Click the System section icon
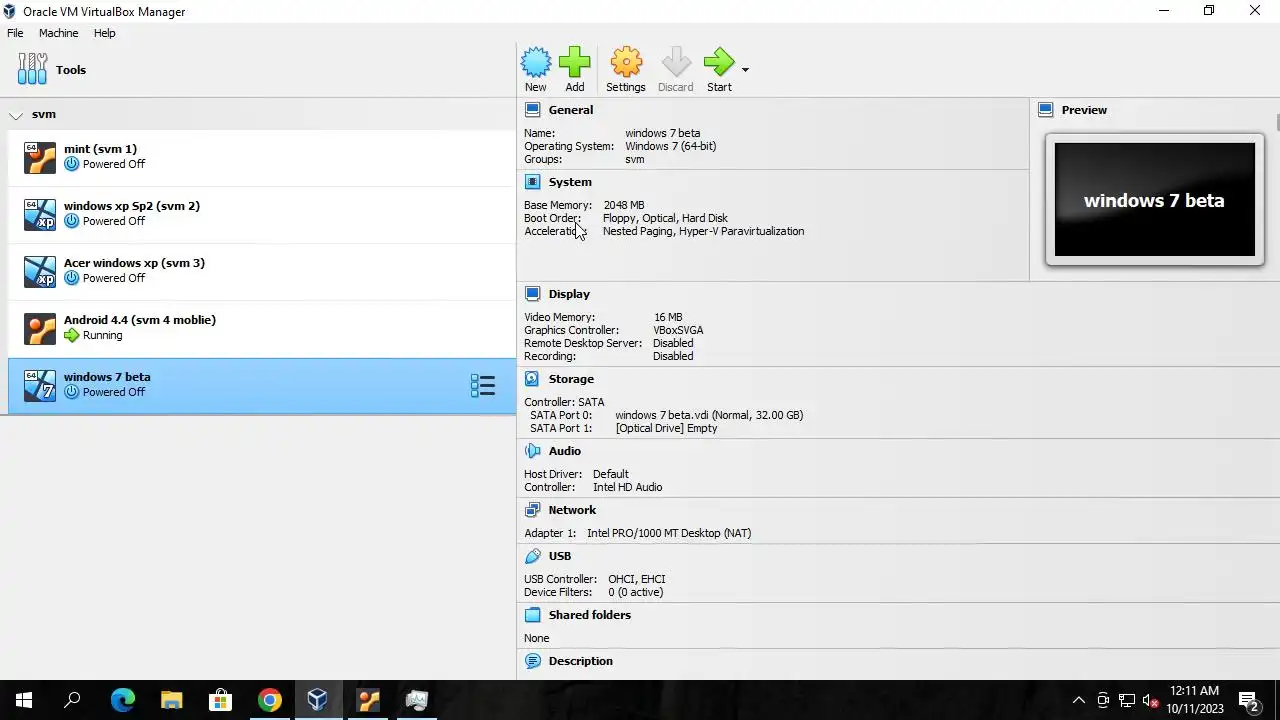1280x720 pixels. [533, 182]
